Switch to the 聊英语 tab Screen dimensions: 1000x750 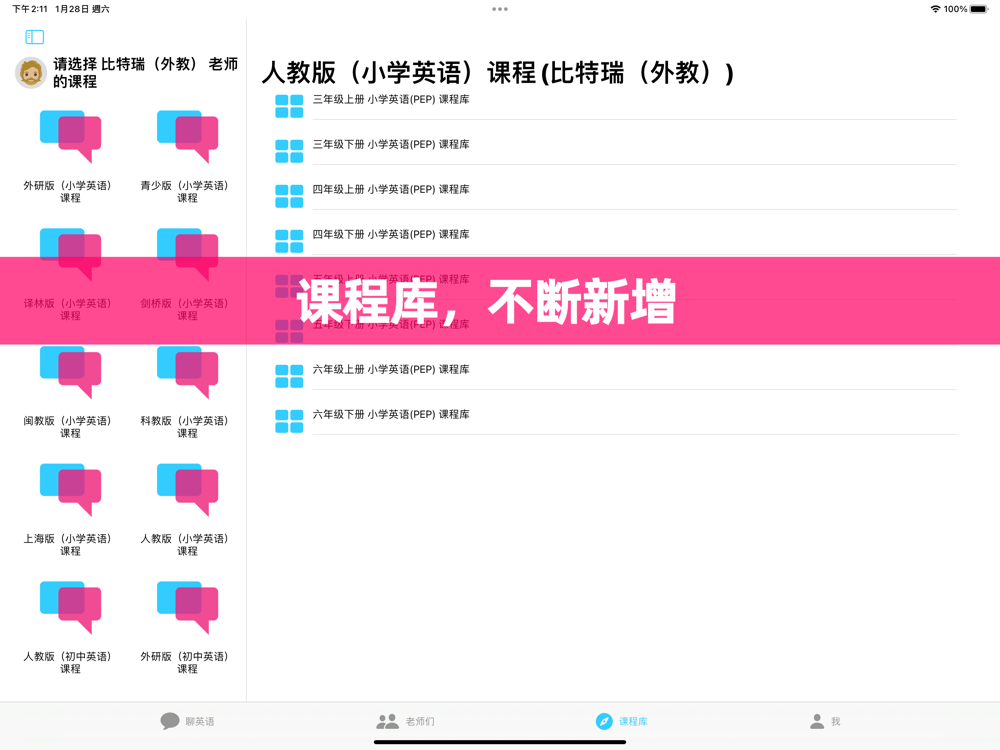click(187, 721)
